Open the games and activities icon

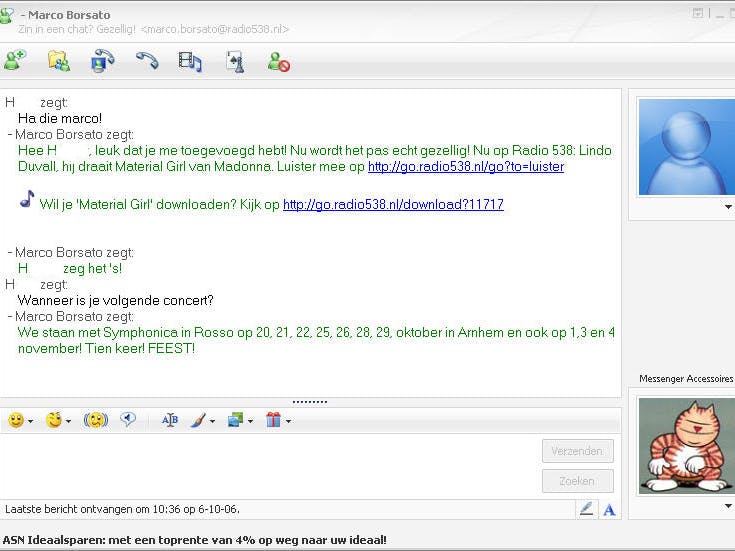(235, 61)
